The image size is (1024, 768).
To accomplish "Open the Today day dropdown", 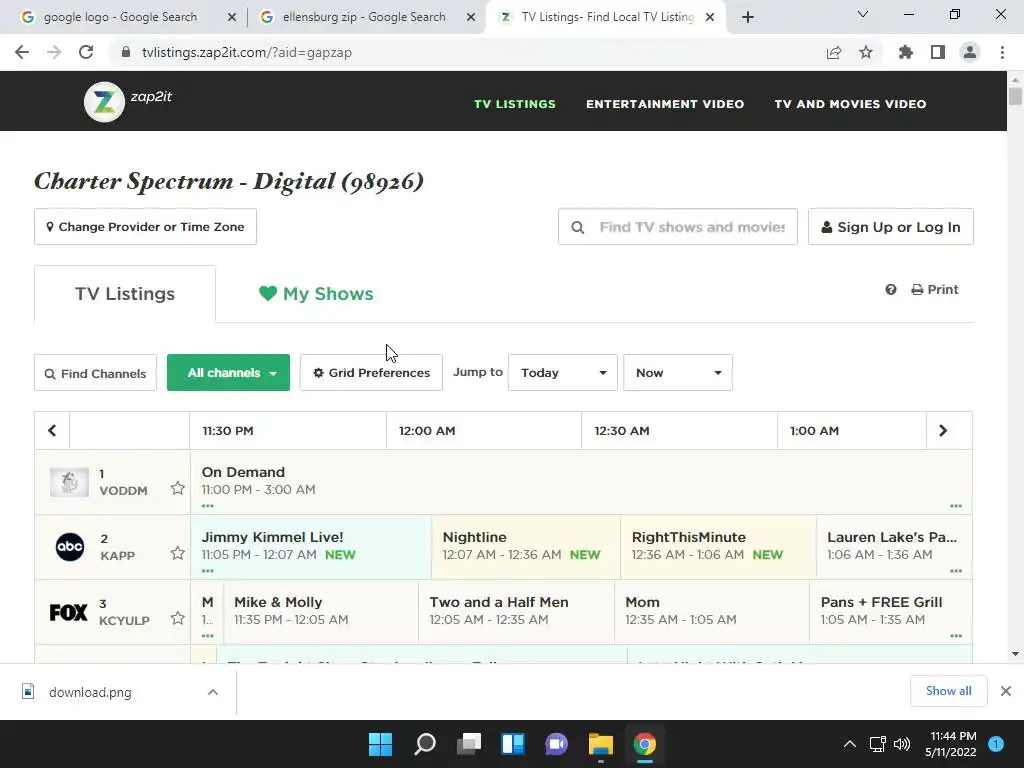I will pos(563,373).
